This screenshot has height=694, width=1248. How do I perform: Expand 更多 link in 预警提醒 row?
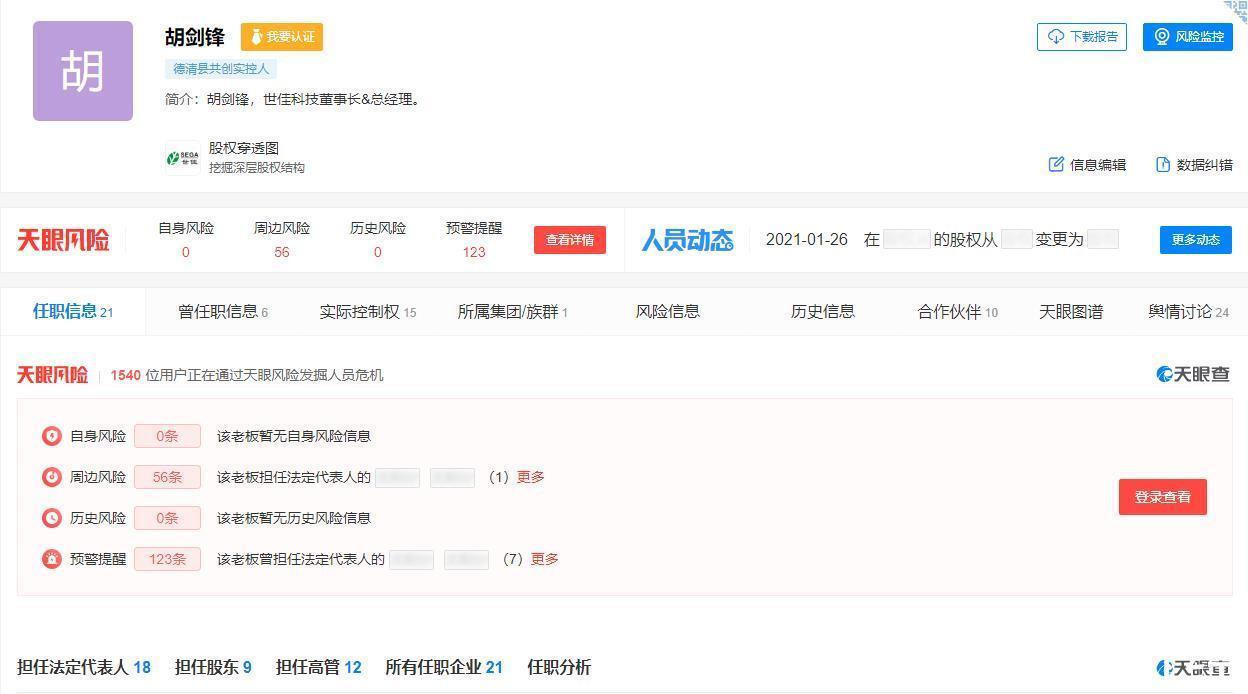(x=544, y=559)
